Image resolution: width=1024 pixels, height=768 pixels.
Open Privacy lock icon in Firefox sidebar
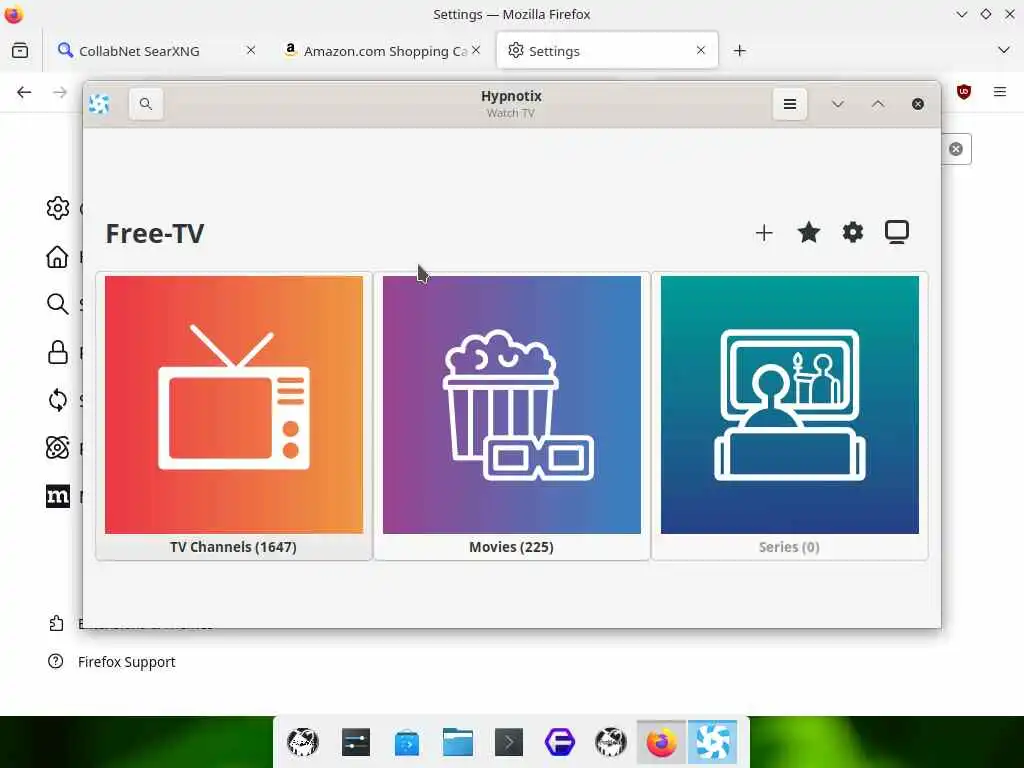coord(57,353)
